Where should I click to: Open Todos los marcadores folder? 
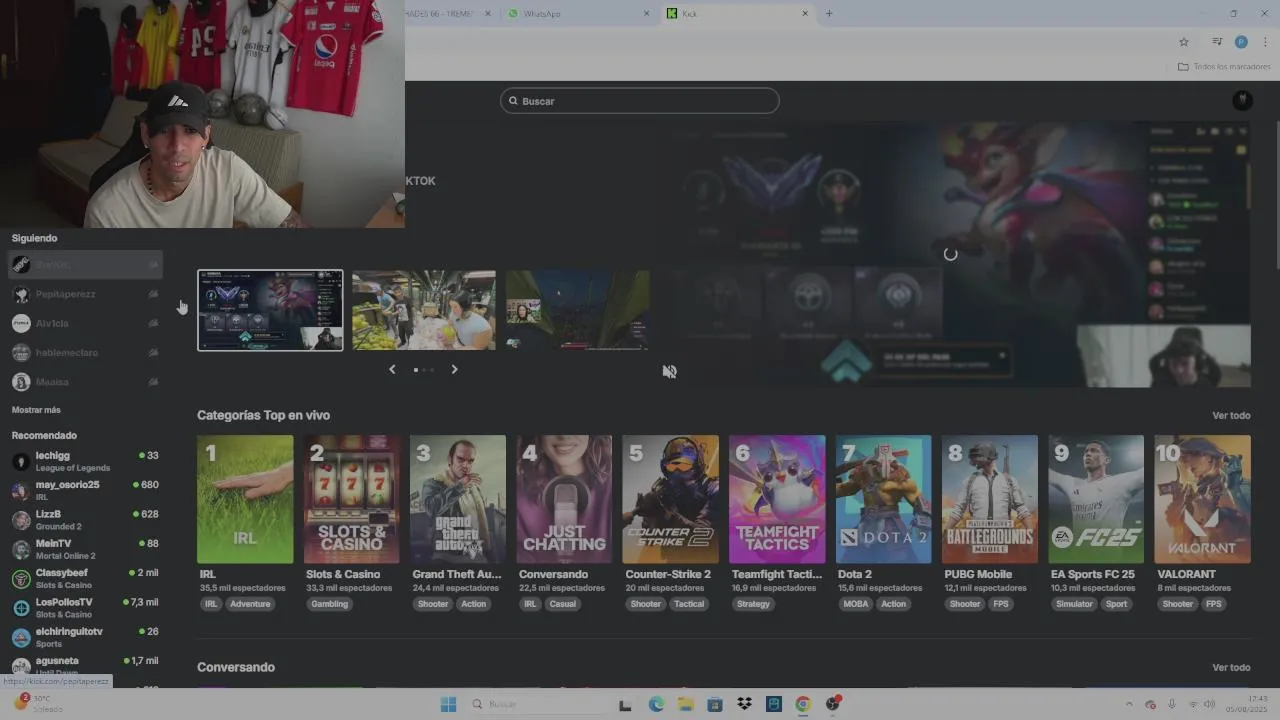(1224, 66)
